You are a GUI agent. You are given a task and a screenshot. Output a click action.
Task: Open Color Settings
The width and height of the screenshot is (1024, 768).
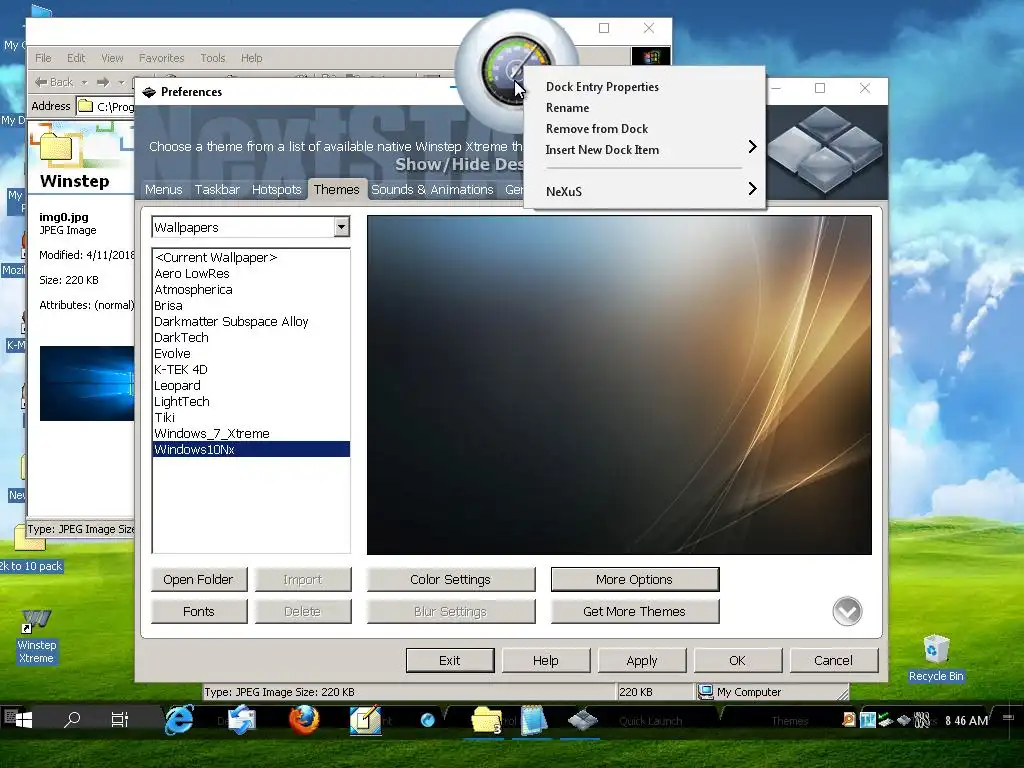[x=451, y=579]
